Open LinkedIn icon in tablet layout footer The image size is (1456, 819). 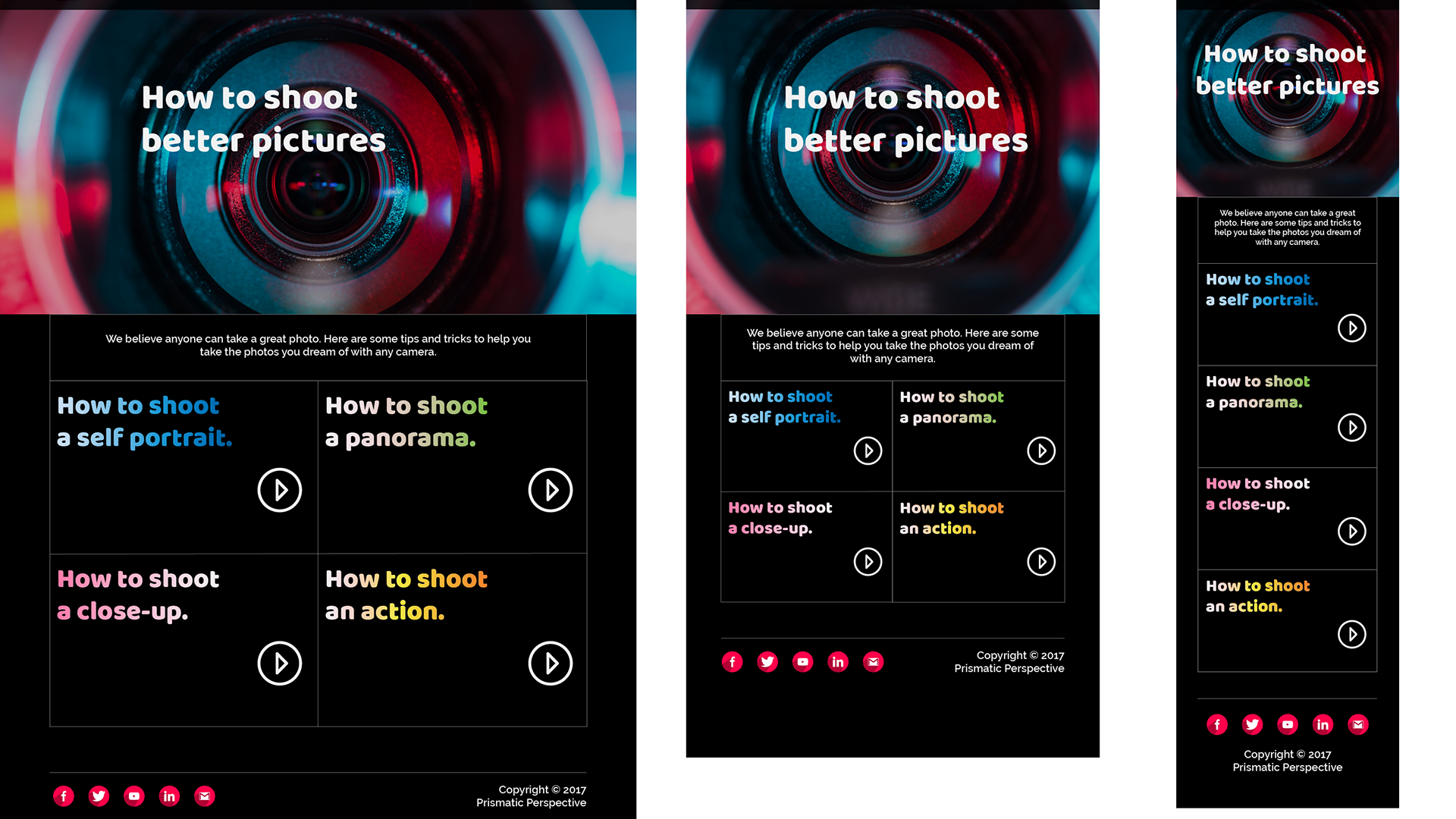tap(838, 661)
